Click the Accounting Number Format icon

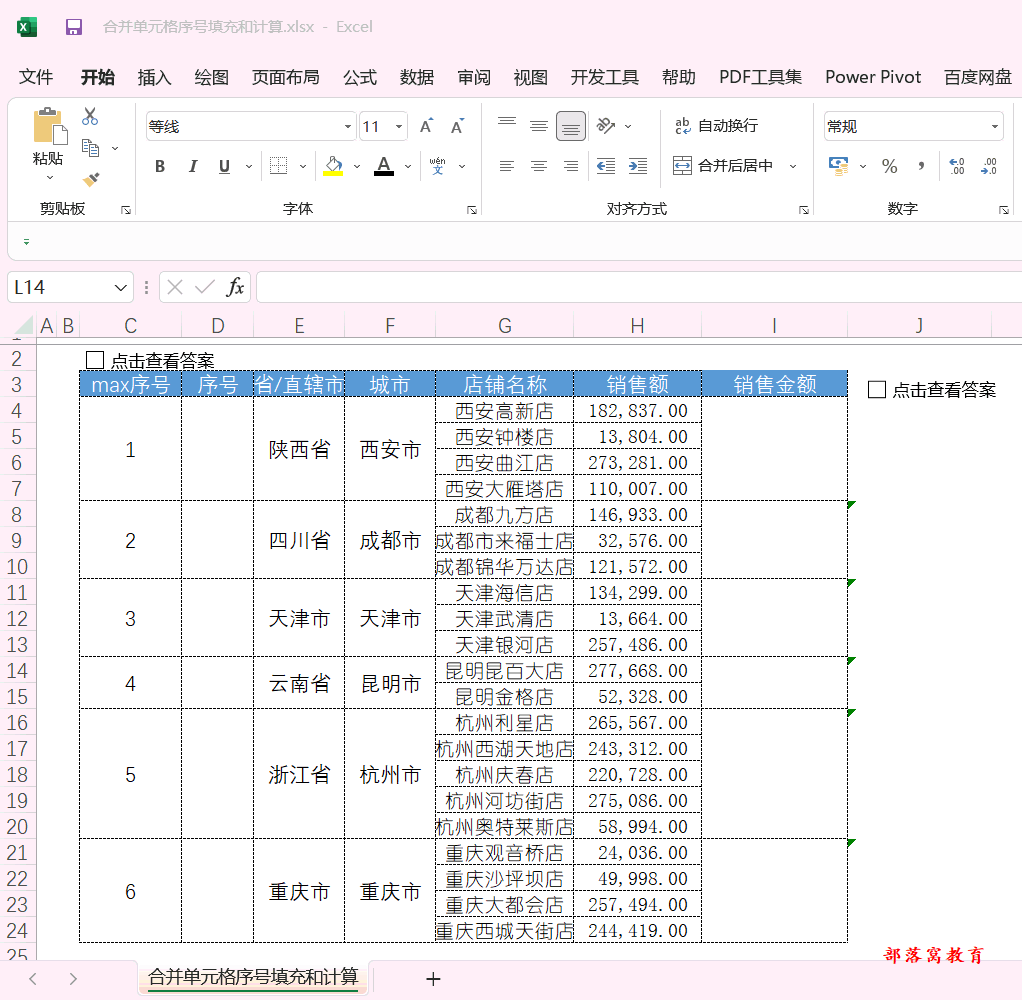tap(838, 166)
